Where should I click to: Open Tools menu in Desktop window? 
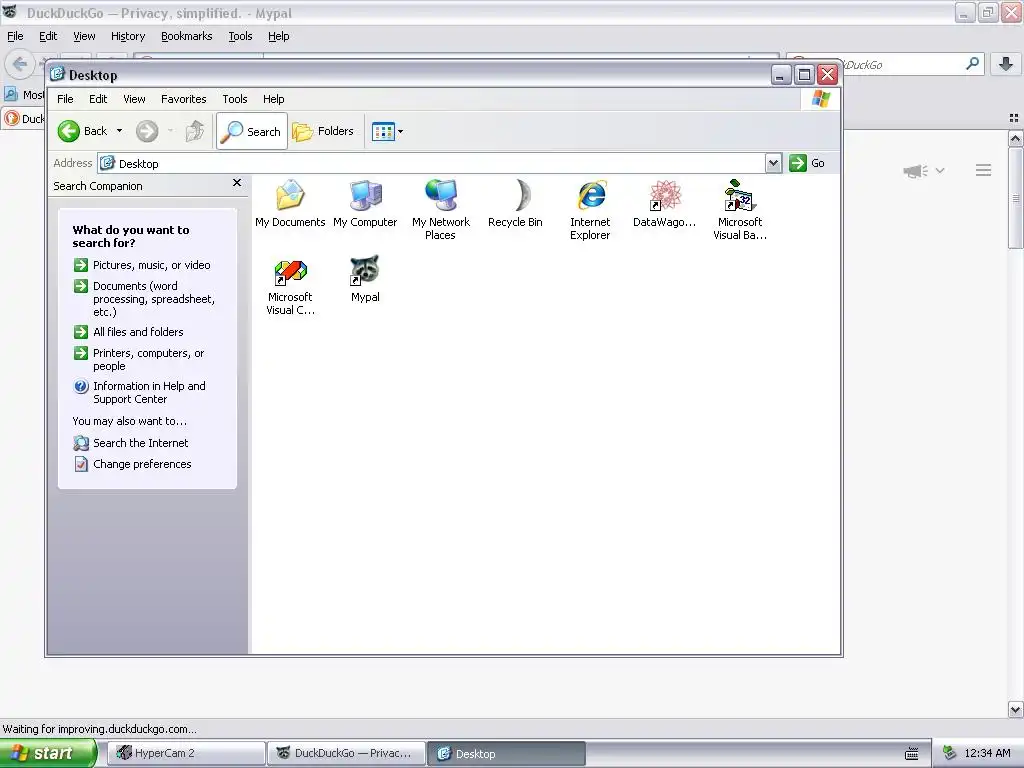coord(234,99)
